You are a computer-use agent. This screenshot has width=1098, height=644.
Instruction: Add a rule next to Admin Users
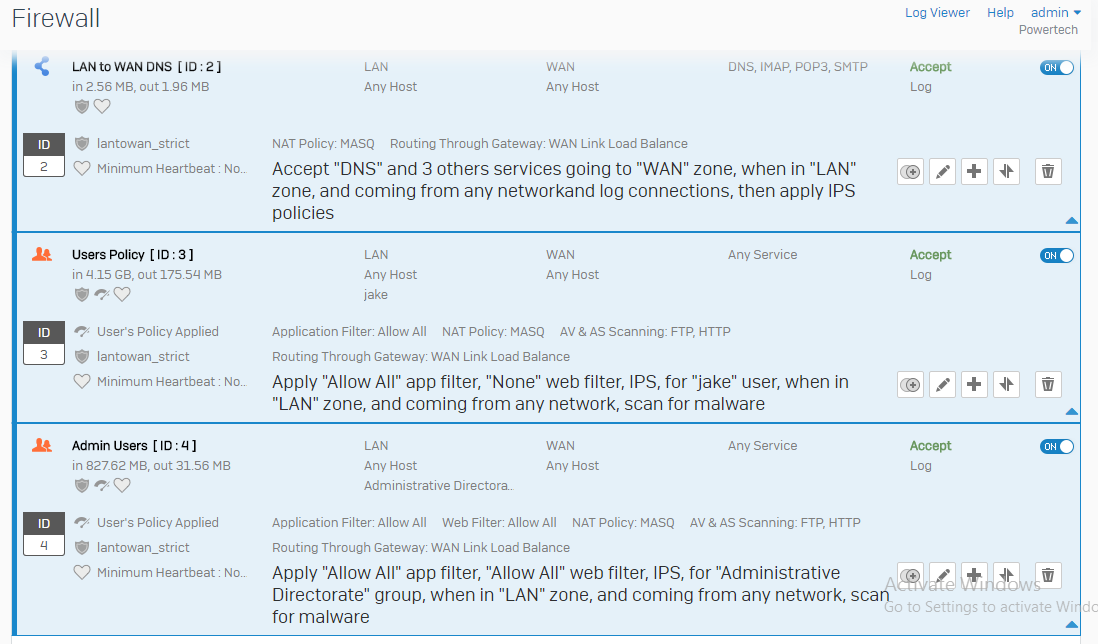[974, 575]
